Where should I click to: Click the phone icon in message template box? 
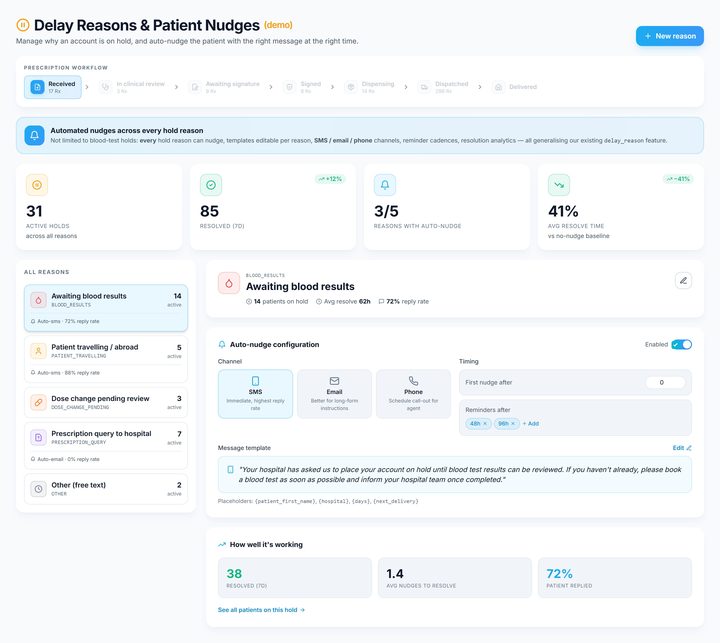point(231,469)
